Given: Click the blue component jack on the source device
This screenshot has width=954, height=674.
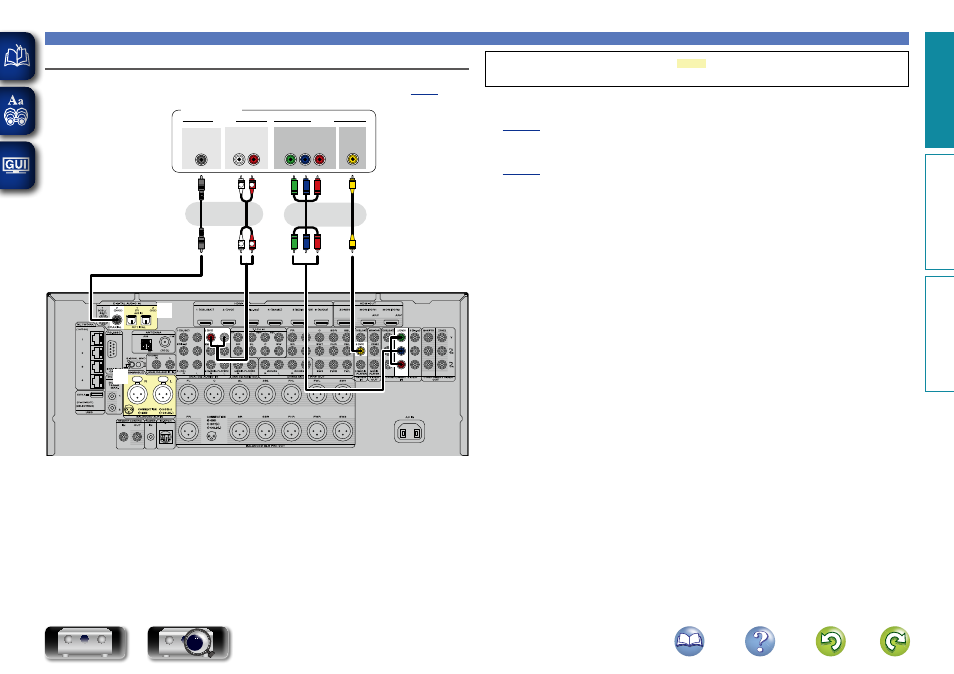Looking at the screenshot, I should (x=305, y=160).
